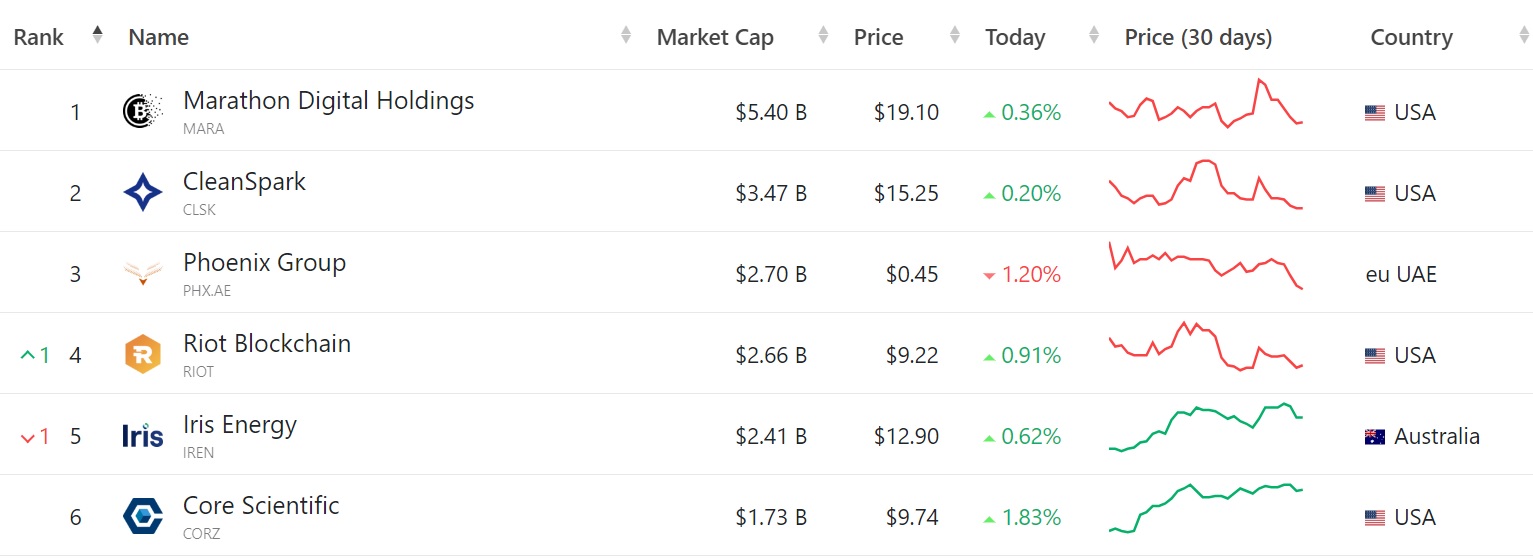This screenshot has width=1533, height=558.
Task: Click the CleanSpark star logo icon
Action: coord(142,192)
